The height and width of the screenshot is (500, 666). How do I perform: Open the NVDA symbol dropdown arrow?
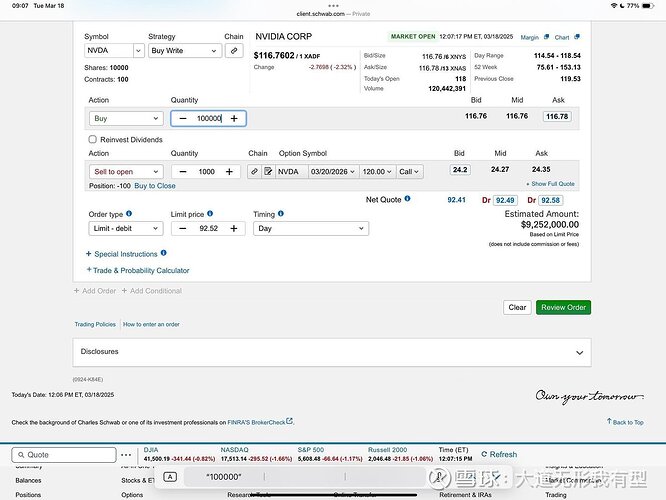click(138, 51)
